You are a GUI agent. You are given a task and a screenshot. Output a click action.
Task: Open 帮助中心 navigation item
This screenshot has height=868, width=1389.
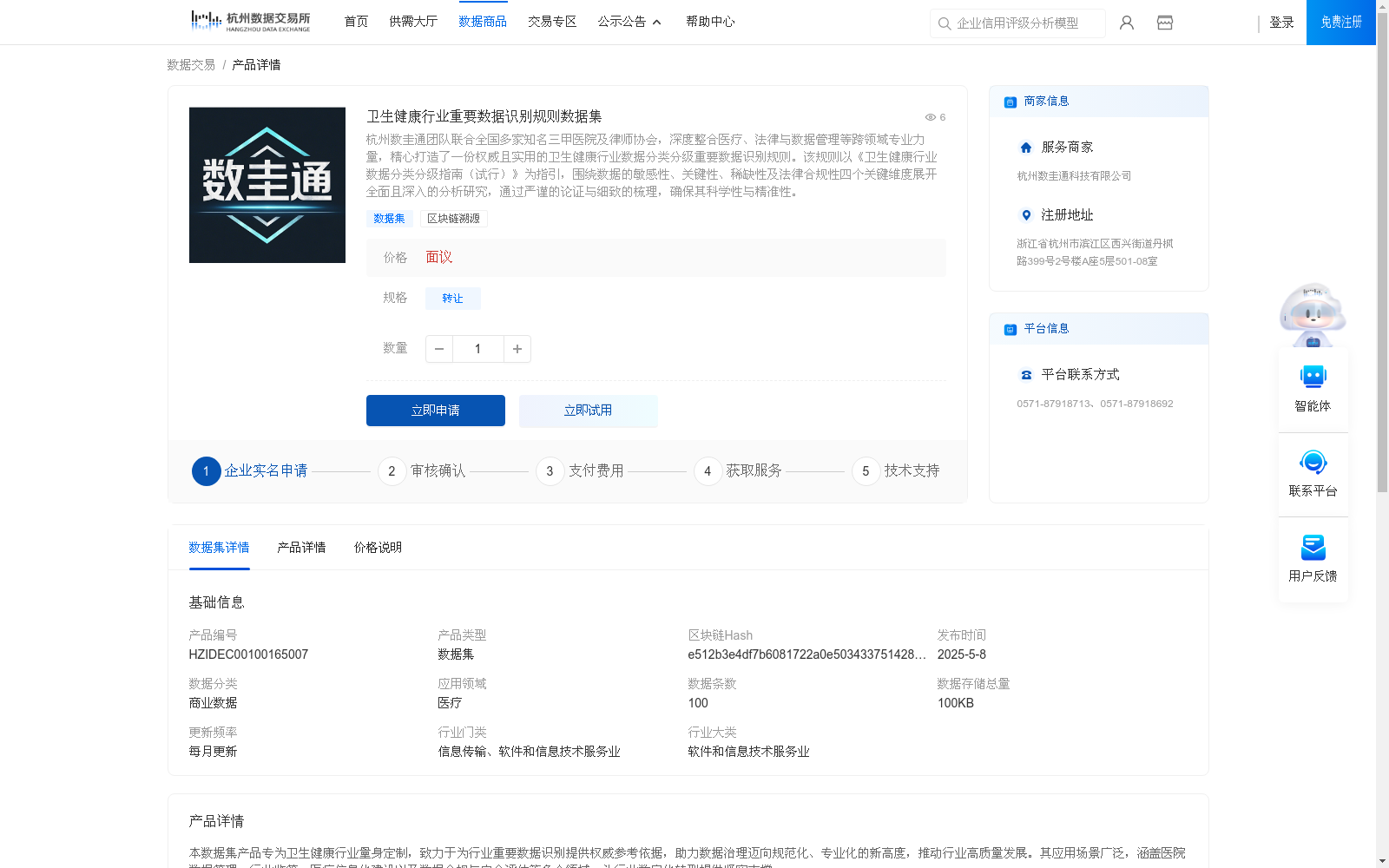tap(710, 22)
